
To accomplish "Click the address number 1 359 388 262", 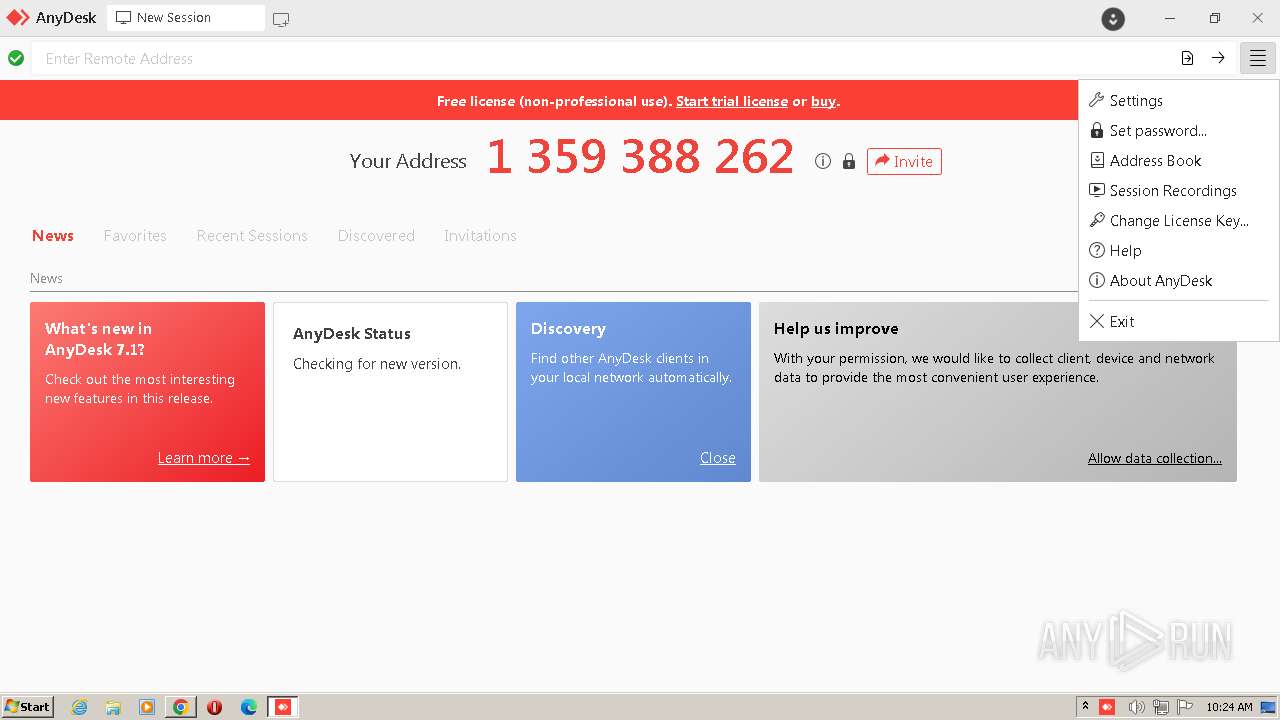I will coord(640,157).
